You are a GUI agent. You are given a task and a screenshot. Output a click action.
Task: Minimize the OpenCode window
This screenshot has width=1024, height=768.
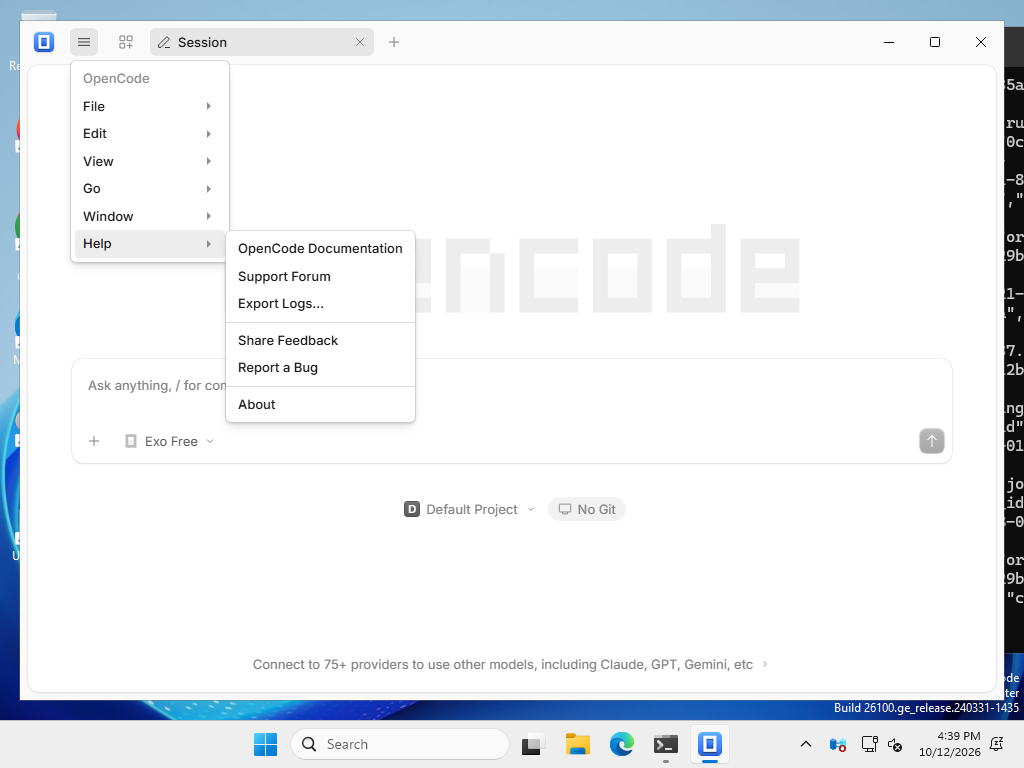tap(889, 42)
